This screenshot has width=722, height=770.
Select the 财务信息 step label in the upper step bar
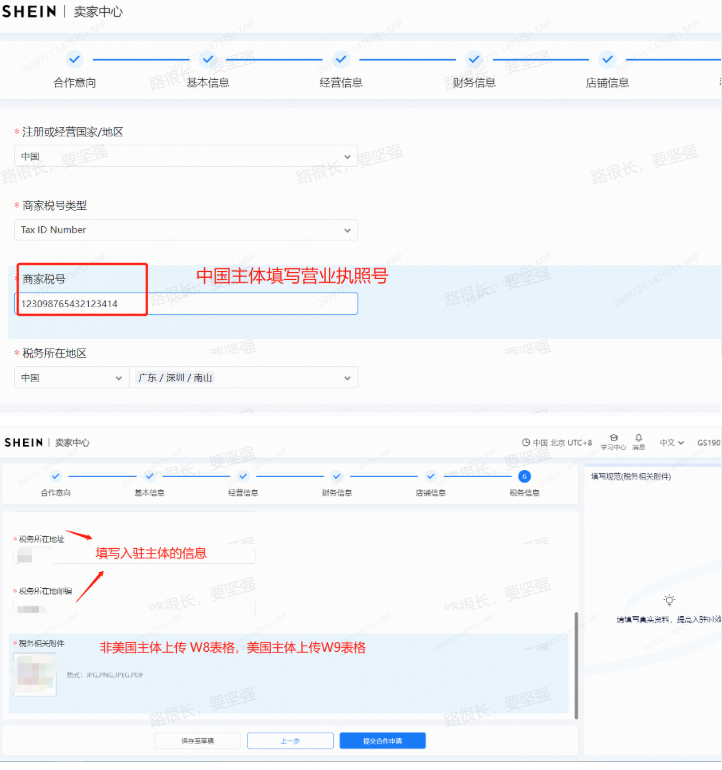[x=474, y=82]
